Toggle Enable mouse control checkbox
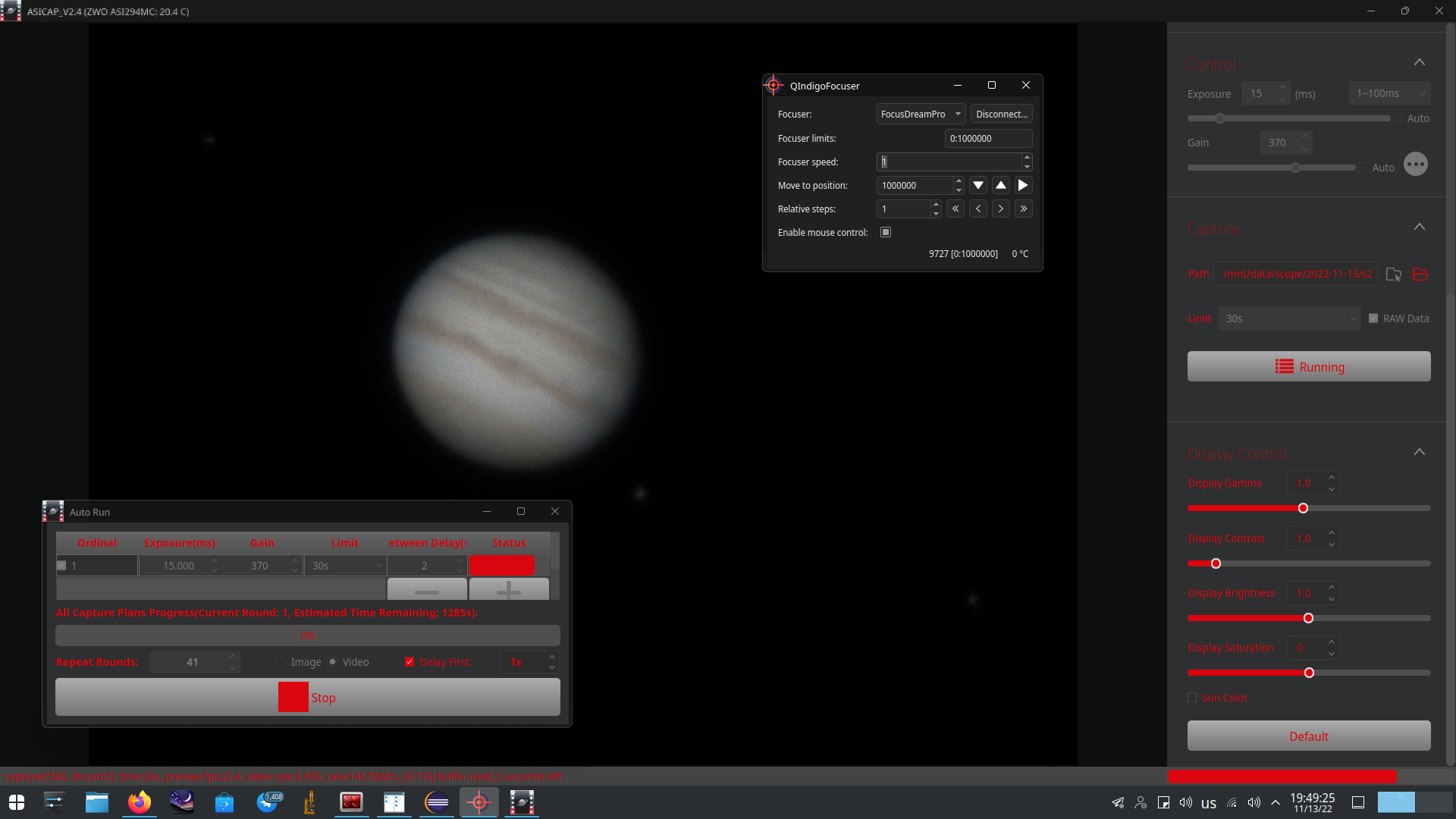 pos(886,232)
